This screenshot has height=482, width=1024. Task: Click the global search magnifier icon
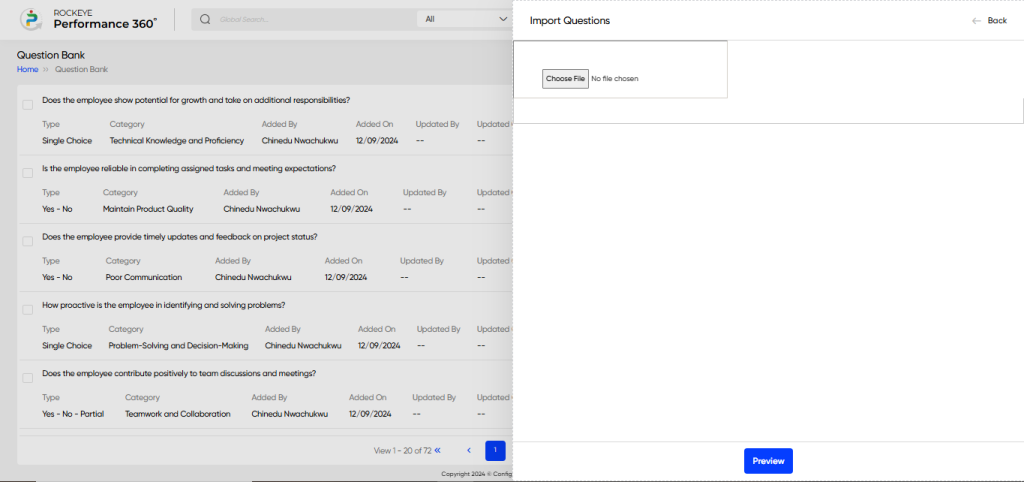coord(205,20)
